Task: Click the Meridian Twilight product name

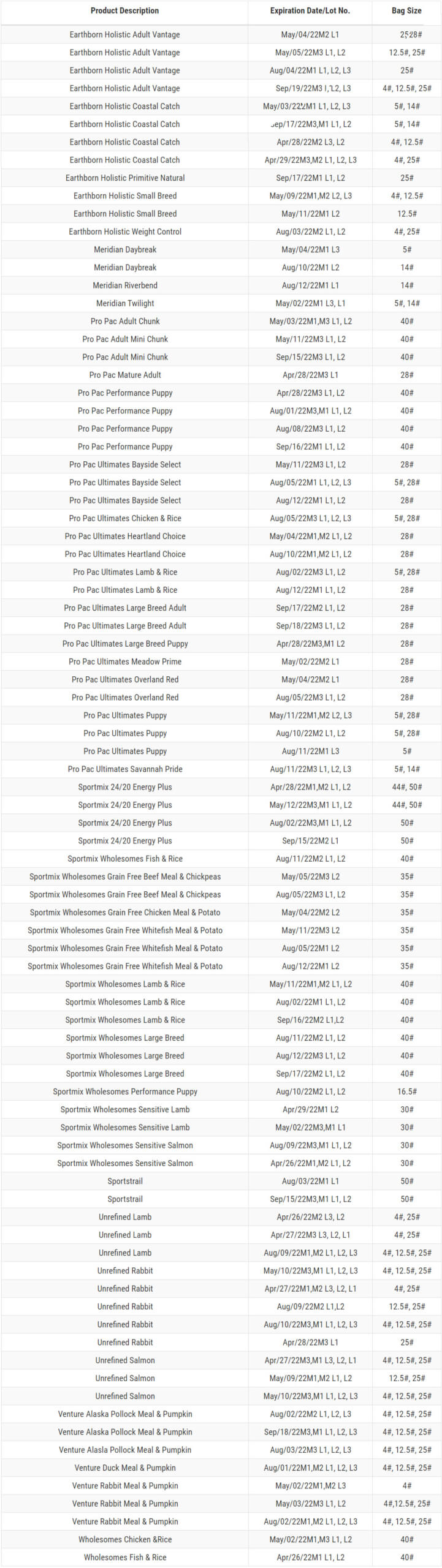Action: click(125, 303)
